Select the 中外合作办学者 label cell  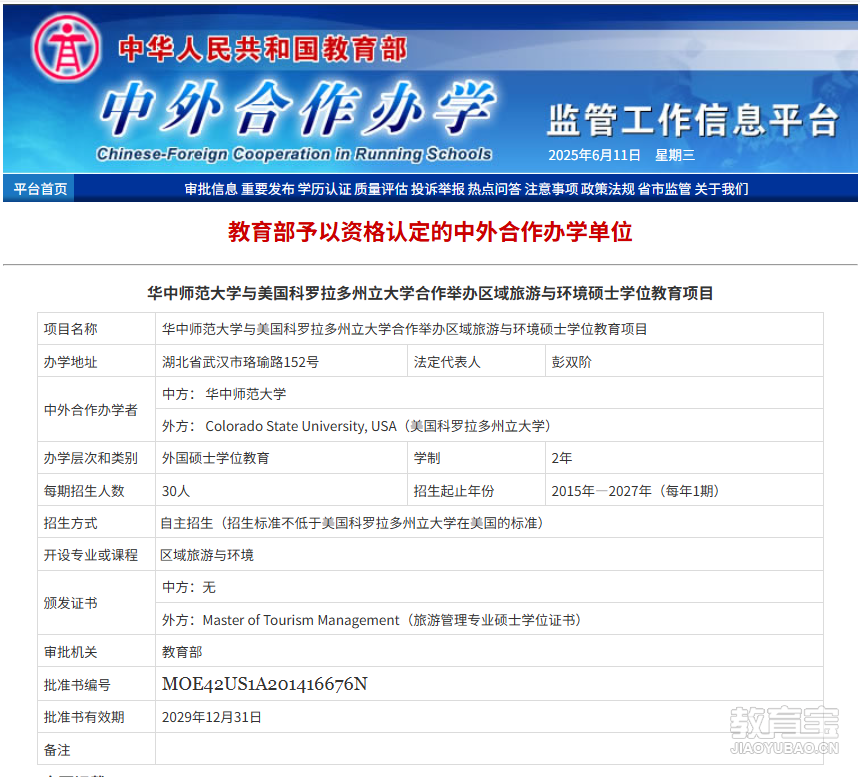pos(97,410)
